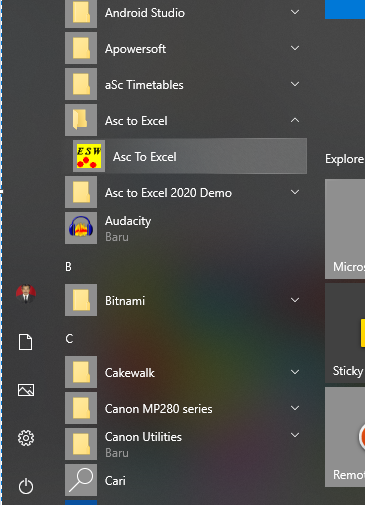The image size is (365, 505).
Task: Jump via the letter B section header
Action: (x=68, y=267)
